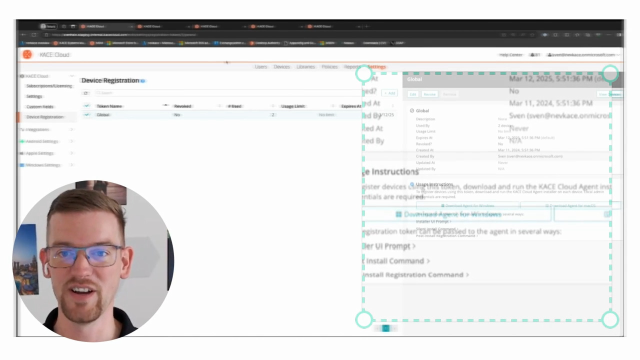Click the sort arrow in the Token Name column

165,105
